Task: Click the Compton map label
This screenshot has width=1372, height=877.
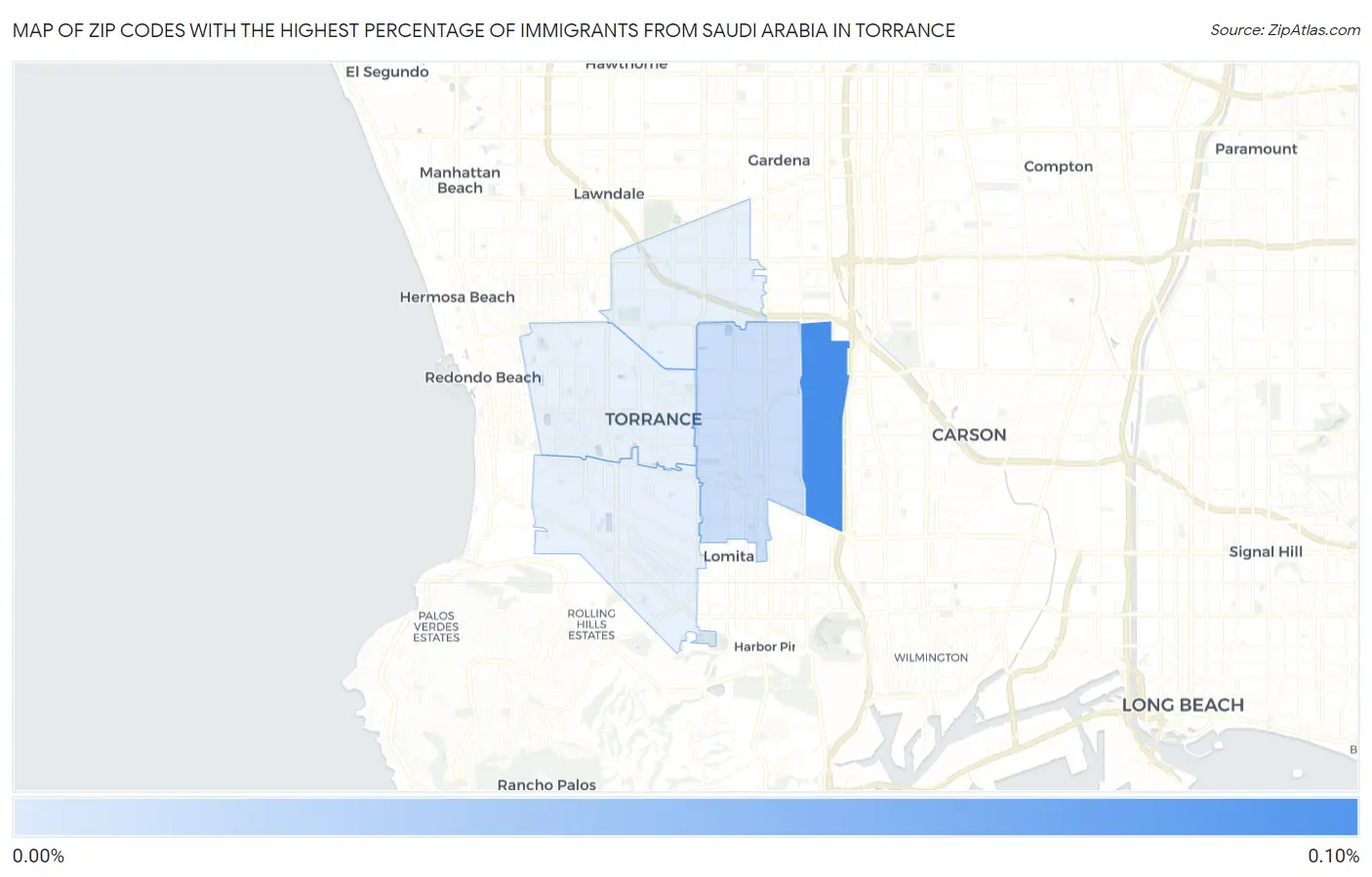Action: [x=1058, y=167]
